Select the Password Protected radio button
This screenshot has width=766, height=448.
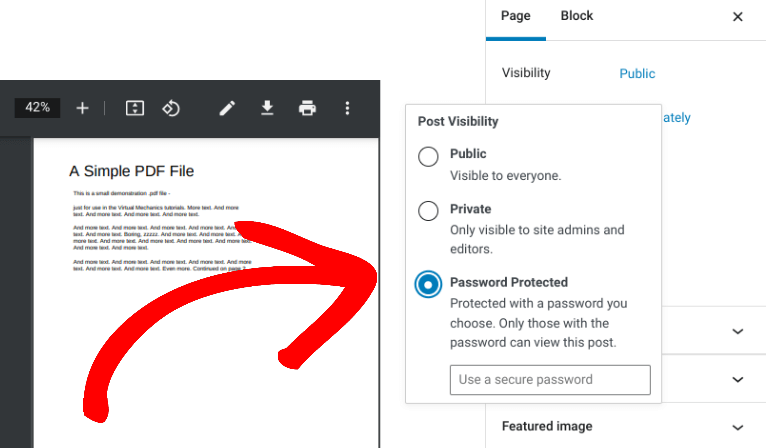tap(428, 284)
